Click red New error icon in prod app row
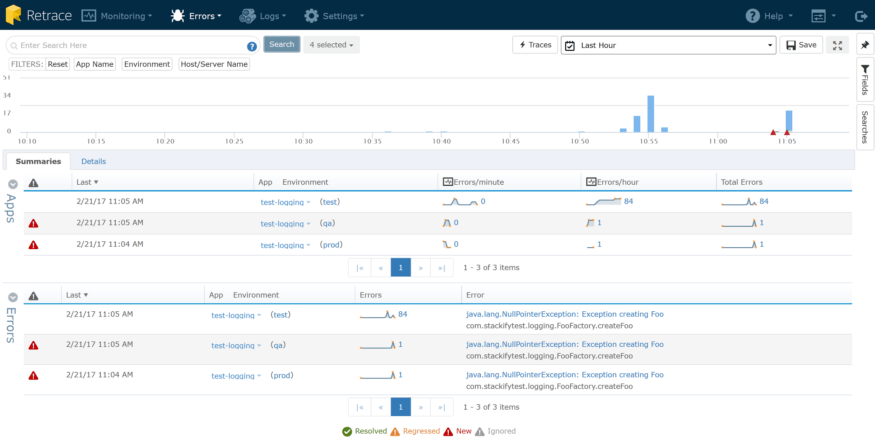875x446 pixels. tap(33, 245)
